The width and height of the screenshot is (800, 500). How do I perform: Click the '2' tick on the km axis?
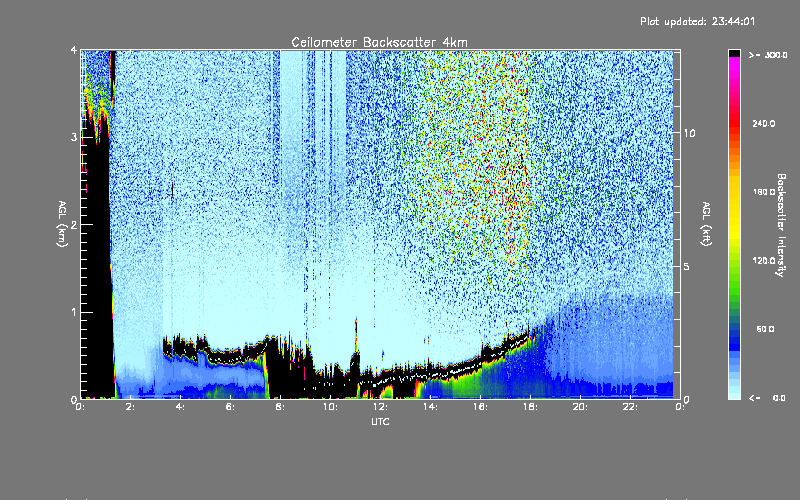pyautogui.click(x=74, y=225)
